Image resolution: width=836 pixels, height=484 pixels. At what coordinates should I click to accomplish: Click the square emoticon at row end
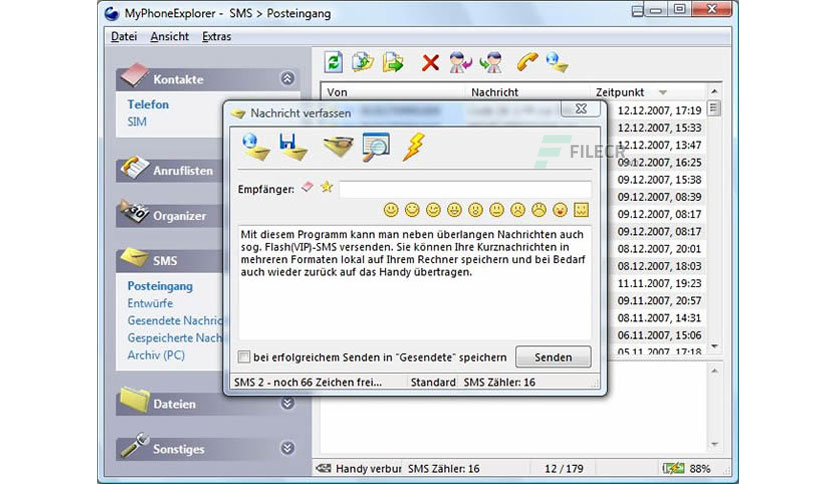click(x=581, y=210)
